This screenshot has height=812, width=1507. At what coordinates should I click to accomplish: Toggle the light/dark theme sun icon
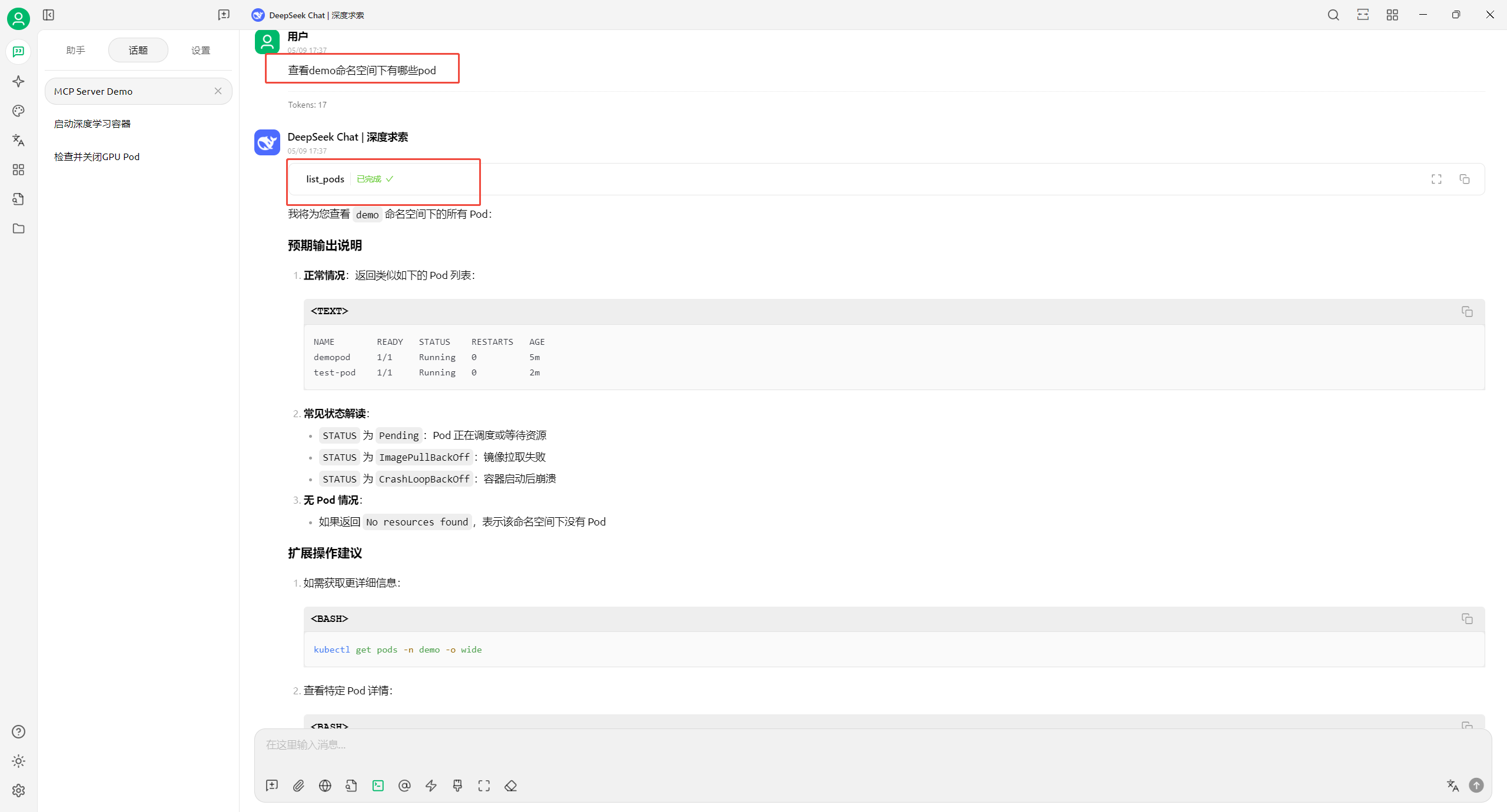(x=18, y=761)
